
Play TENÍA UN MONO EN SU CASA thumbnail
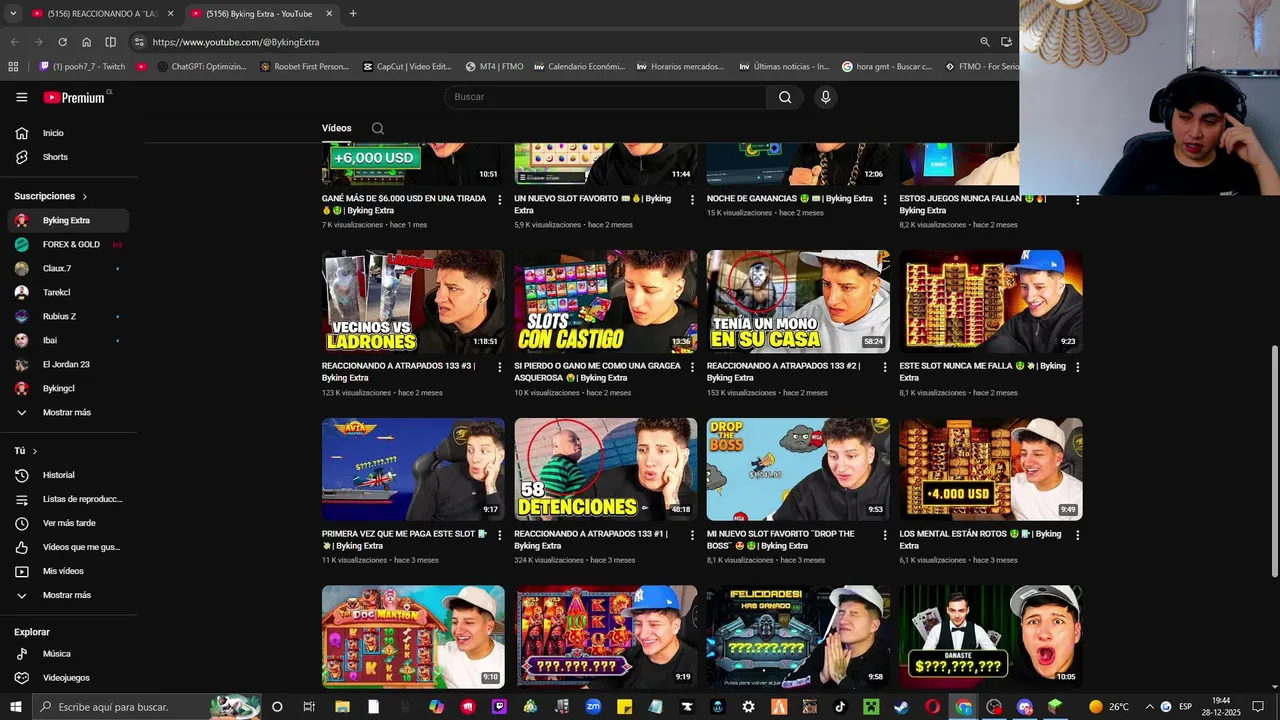798,301
